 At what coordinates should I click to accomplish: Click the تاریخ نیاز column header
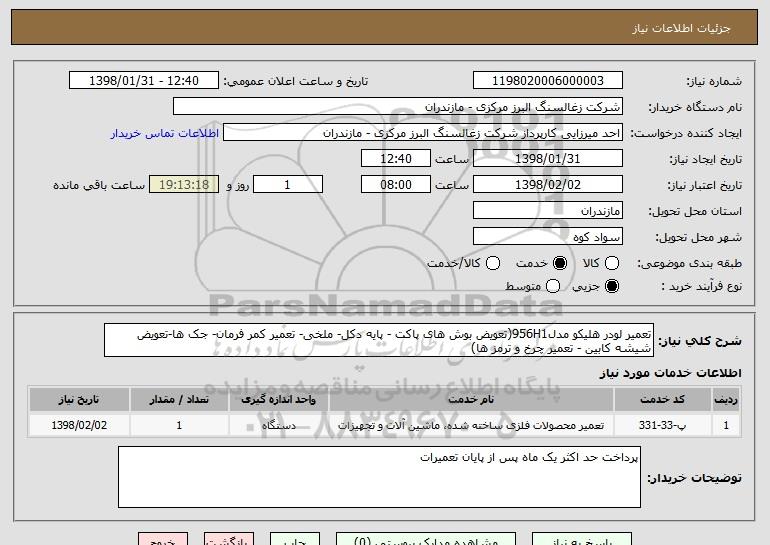tap(79, 400)
